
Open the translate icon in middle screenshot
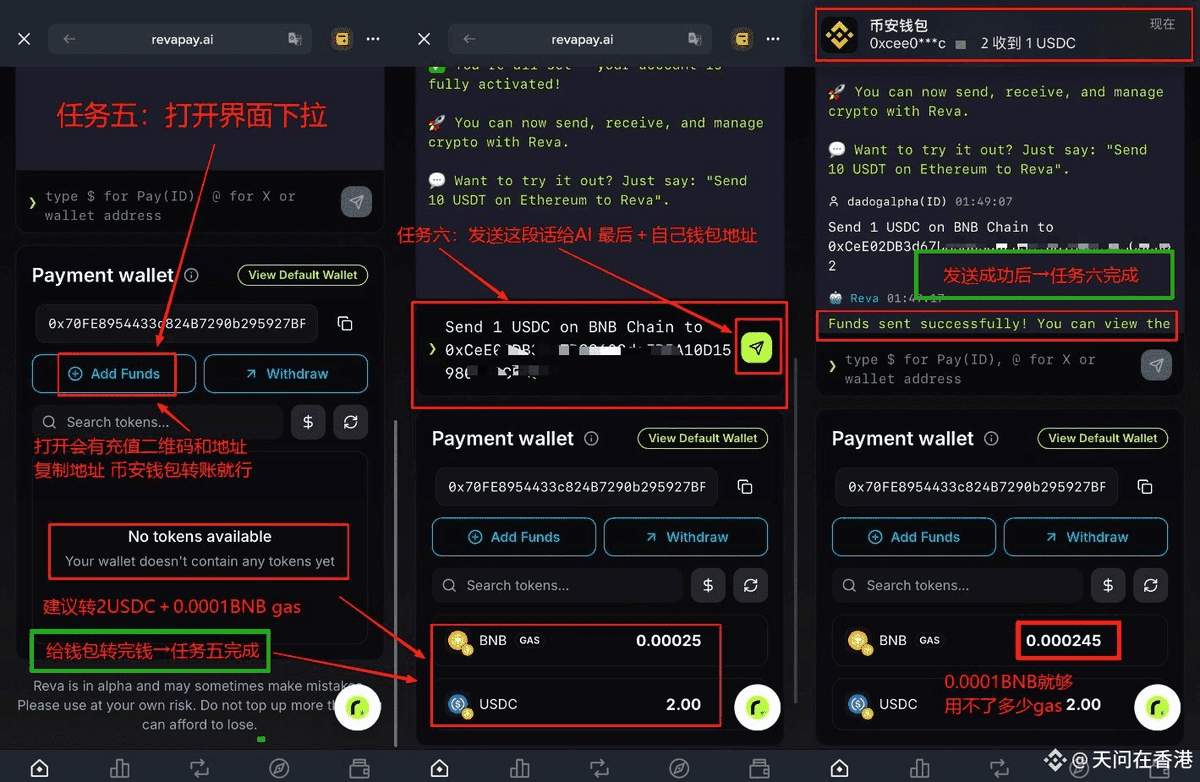point(695,40)
